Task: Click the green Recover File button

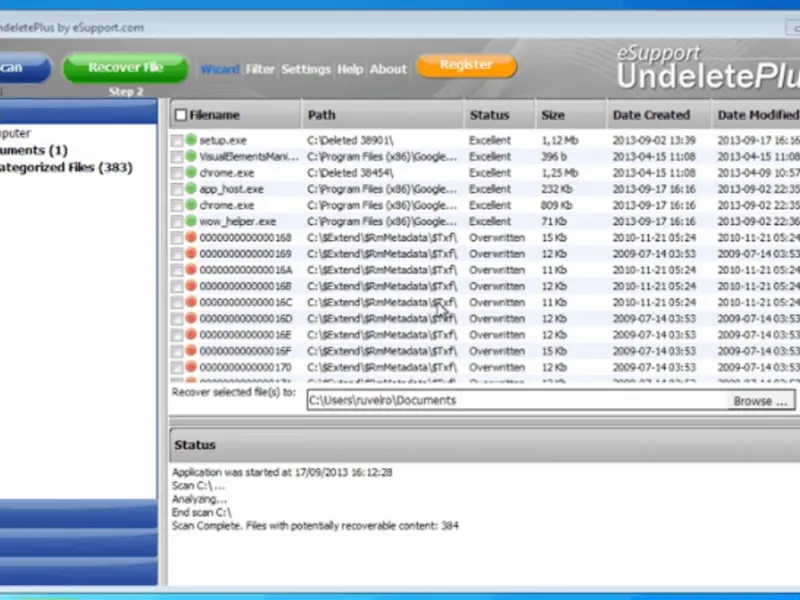Action: coord(126,68)
